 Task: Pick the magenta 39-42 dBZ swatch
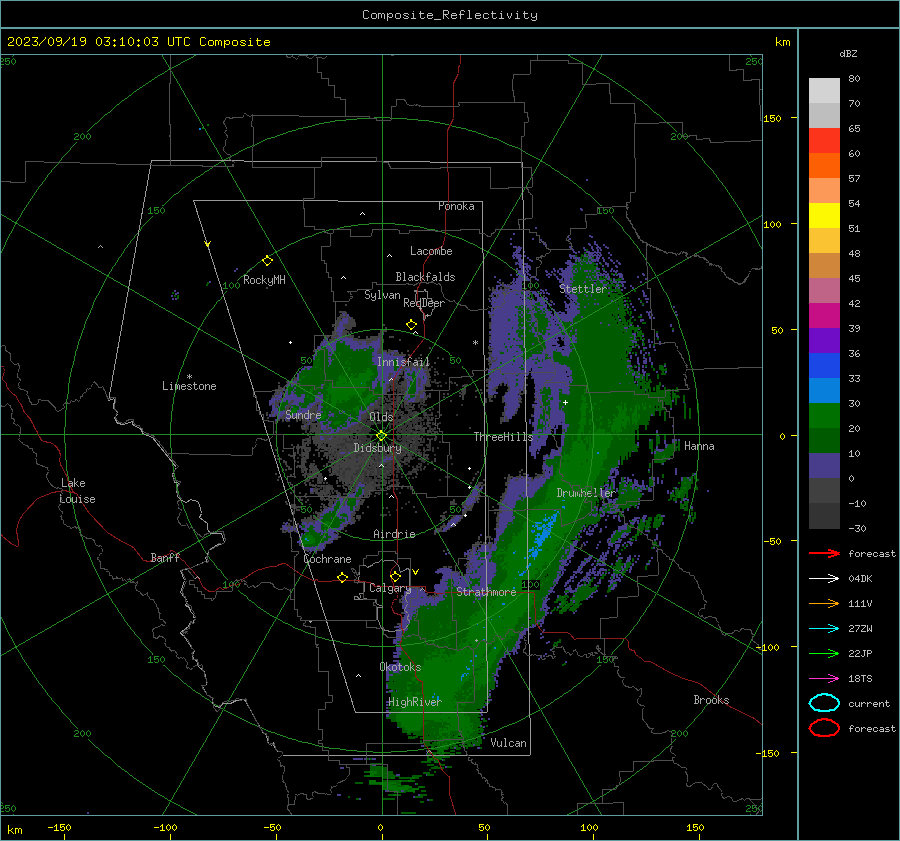824,316
